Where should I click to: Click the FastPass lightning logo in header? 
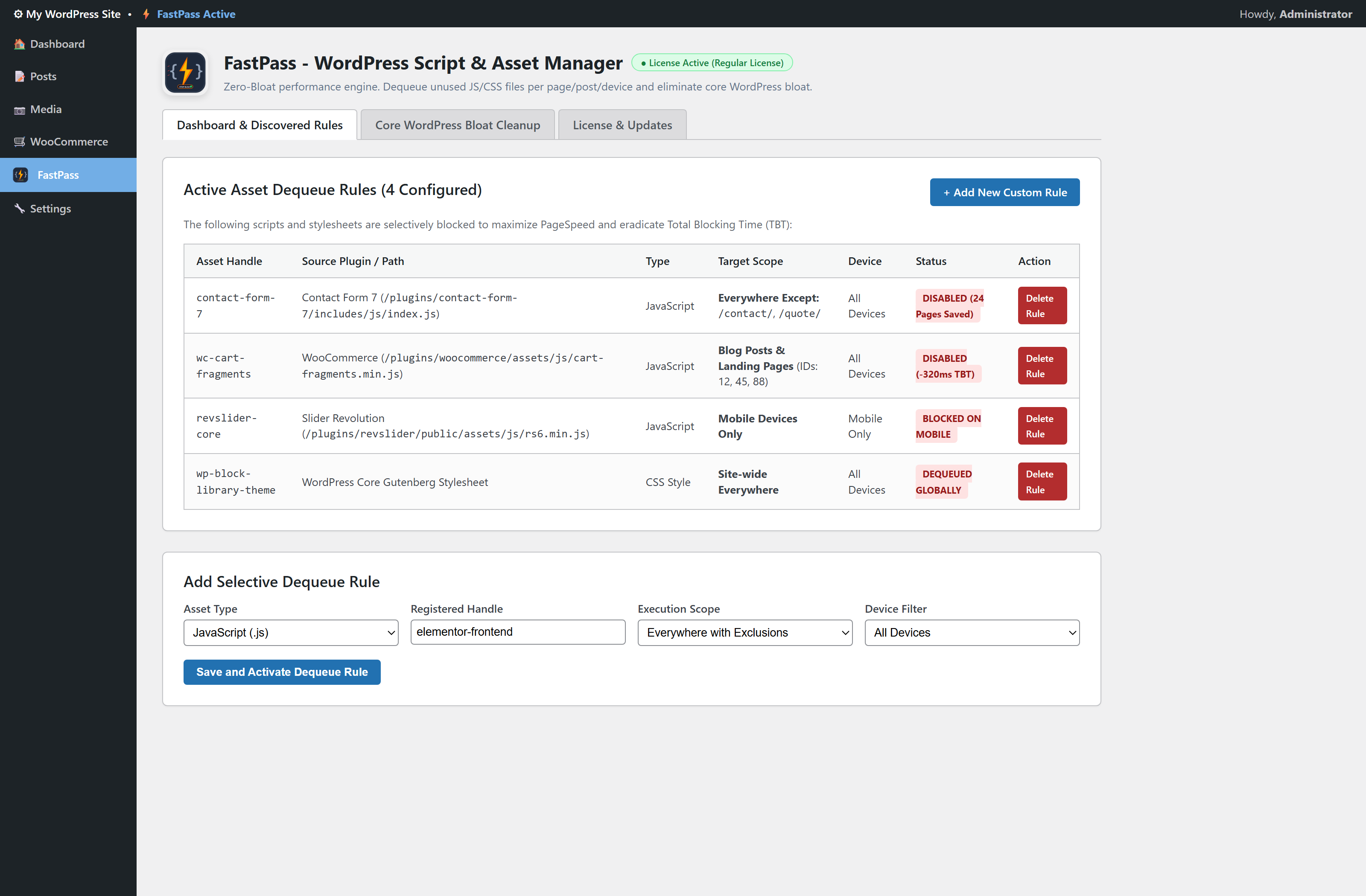tap(185, 73)
